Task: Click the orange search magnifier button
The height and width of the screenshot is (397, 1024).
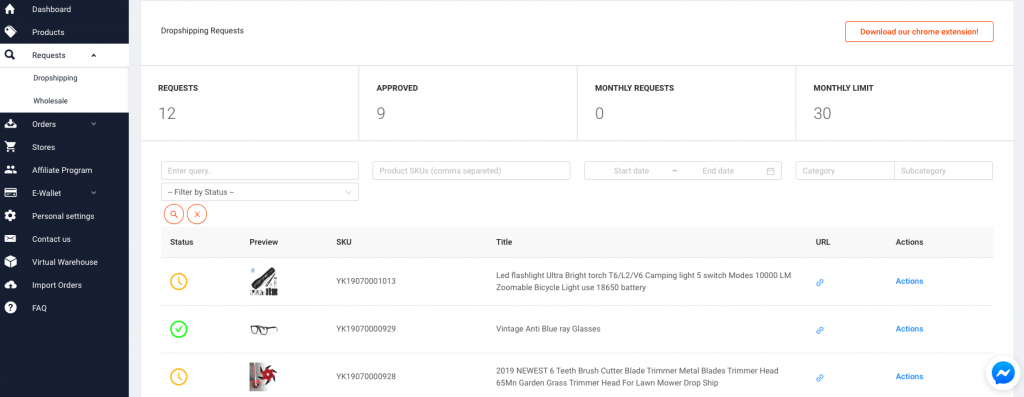Action: pos(174,214)
